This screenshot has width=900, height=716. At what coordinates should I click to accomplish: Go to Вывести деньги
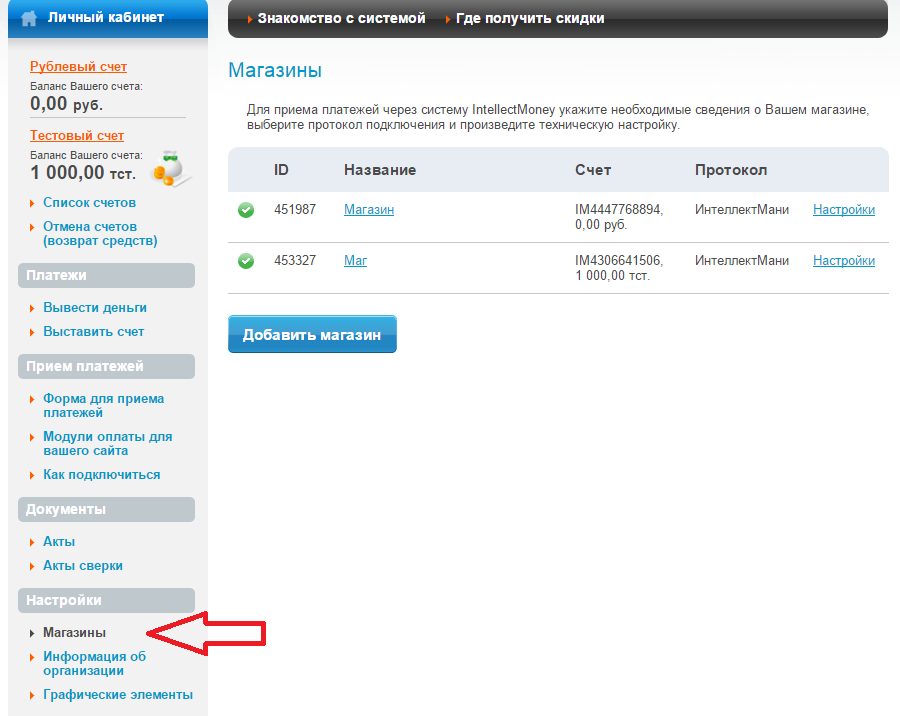point(95,308)
